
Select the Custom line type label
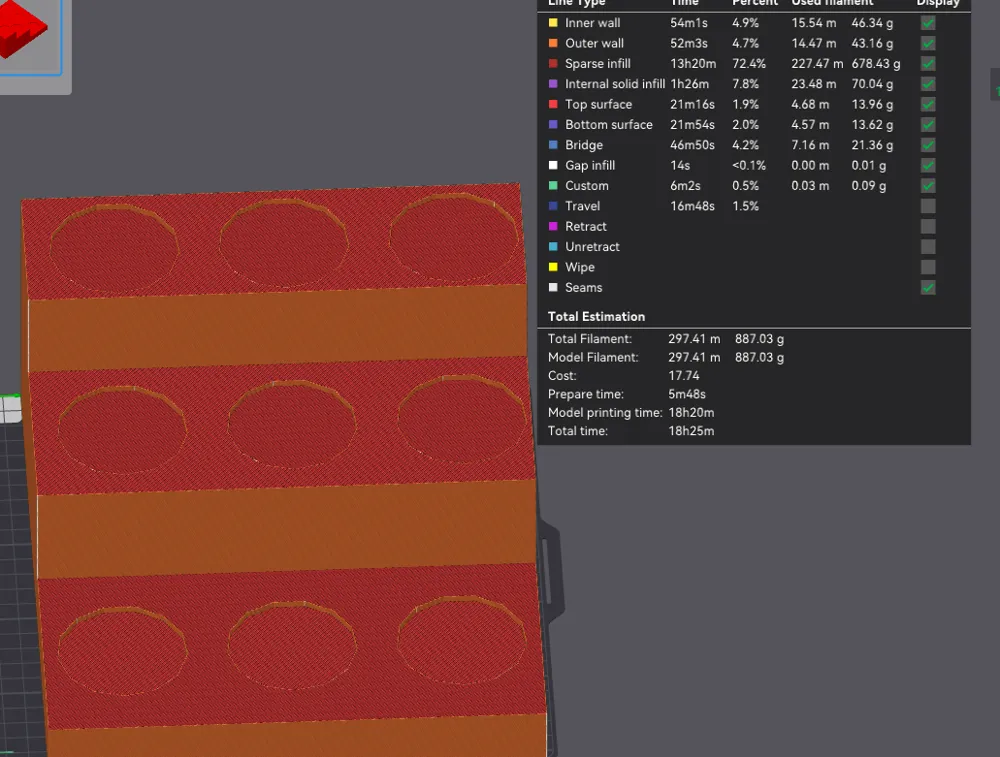(587, 186)
